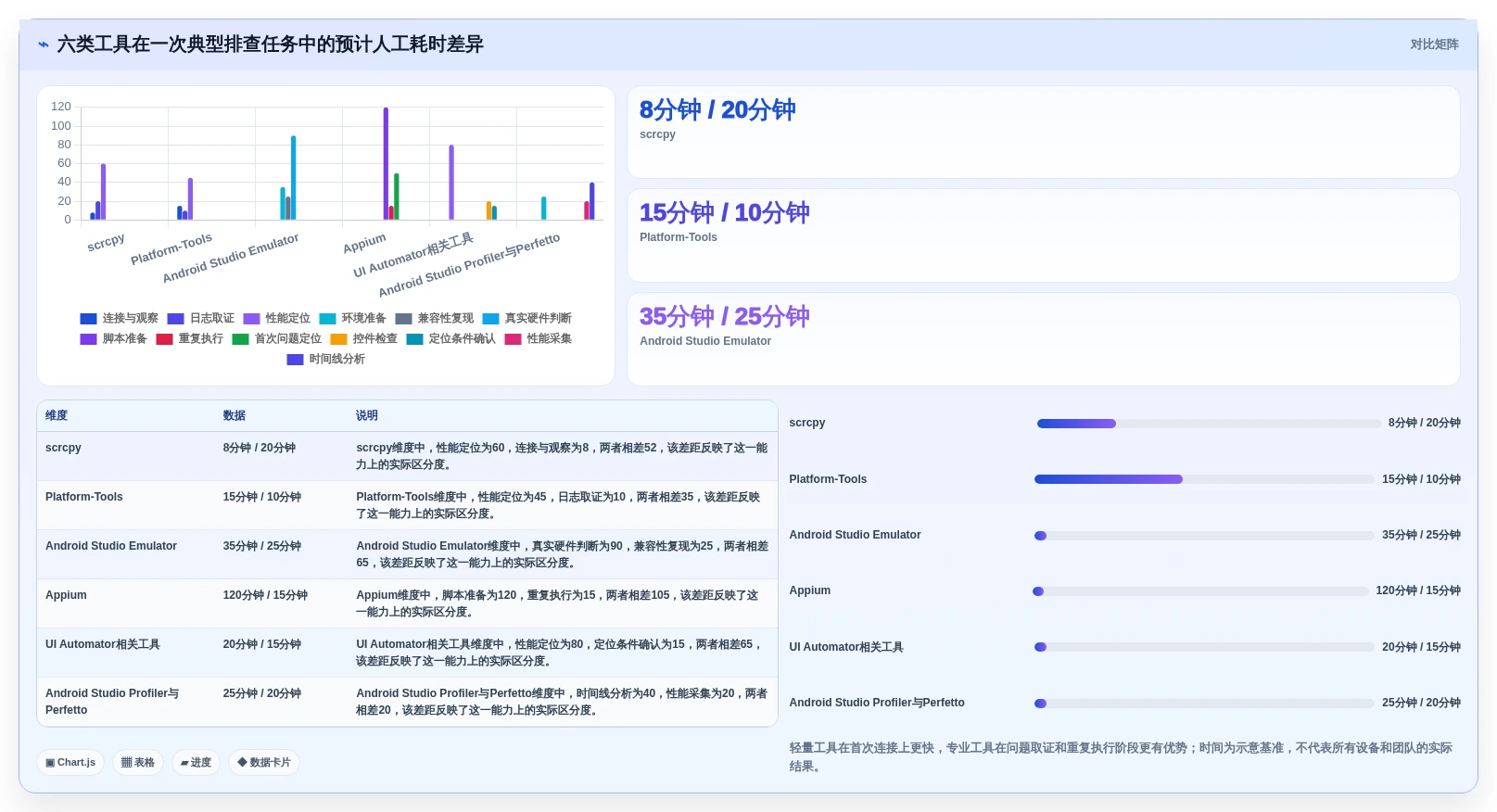This screenshot has height=812, width=1497.
Task: Click the 25分钟 / 20分钟 progress value
Action: [1421, 703]
